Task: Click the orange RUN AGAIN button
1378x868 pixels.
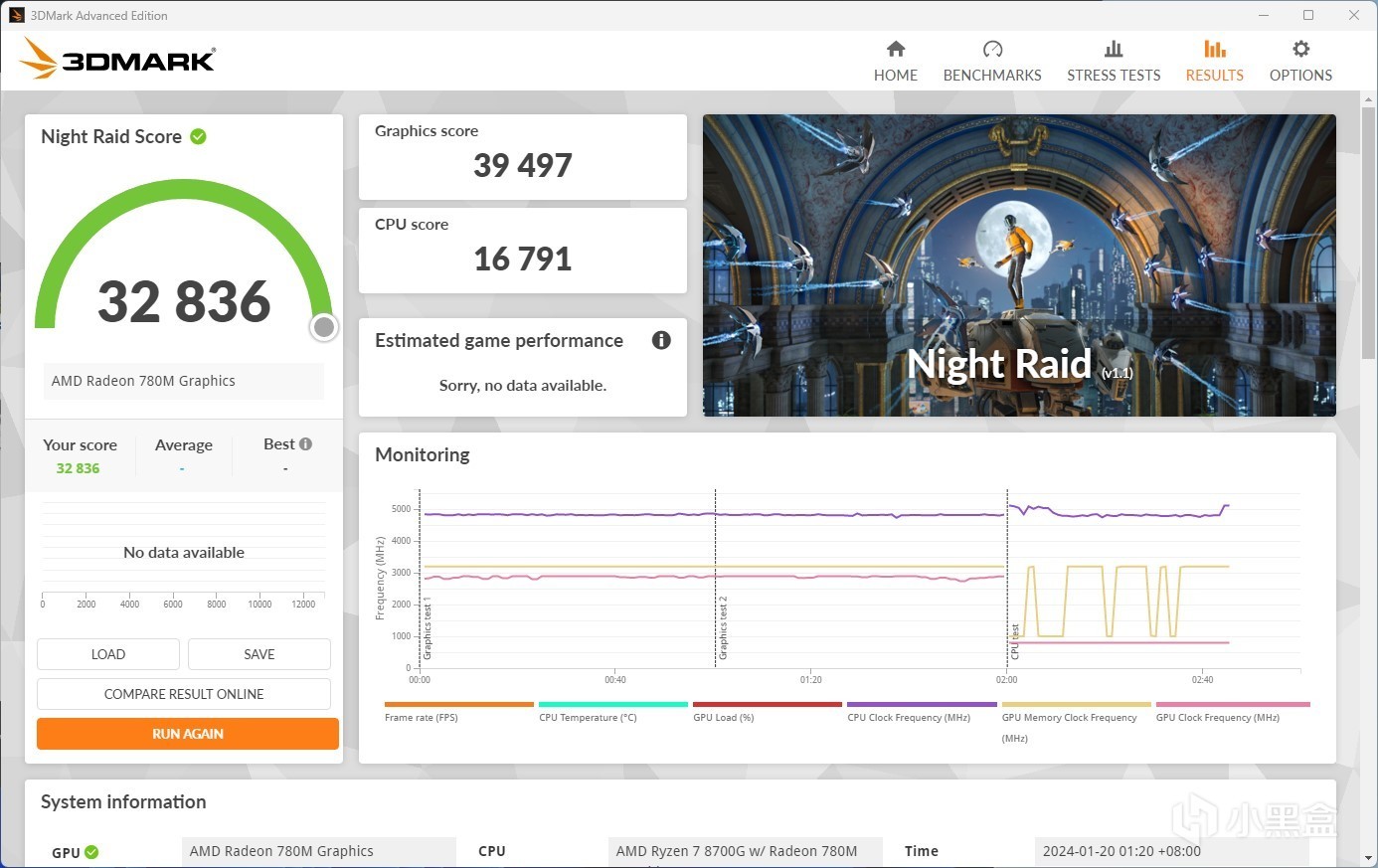Action: tap(188, 734)
